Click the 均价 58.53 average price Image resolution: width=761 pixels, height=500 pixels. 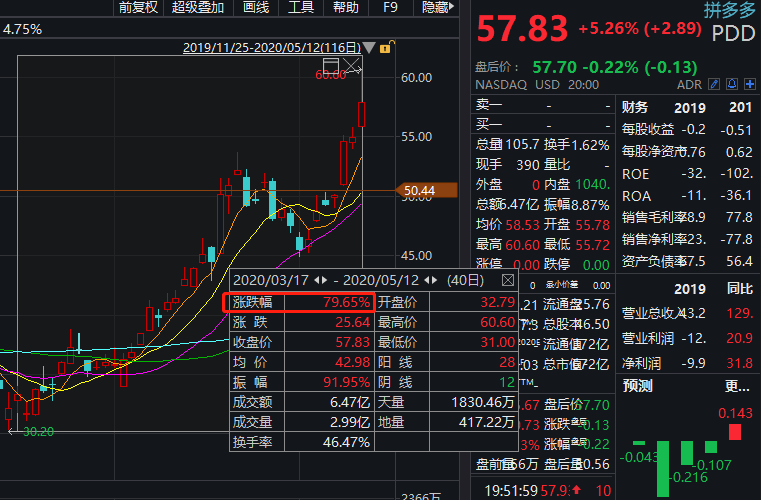(x=508, y=225)
